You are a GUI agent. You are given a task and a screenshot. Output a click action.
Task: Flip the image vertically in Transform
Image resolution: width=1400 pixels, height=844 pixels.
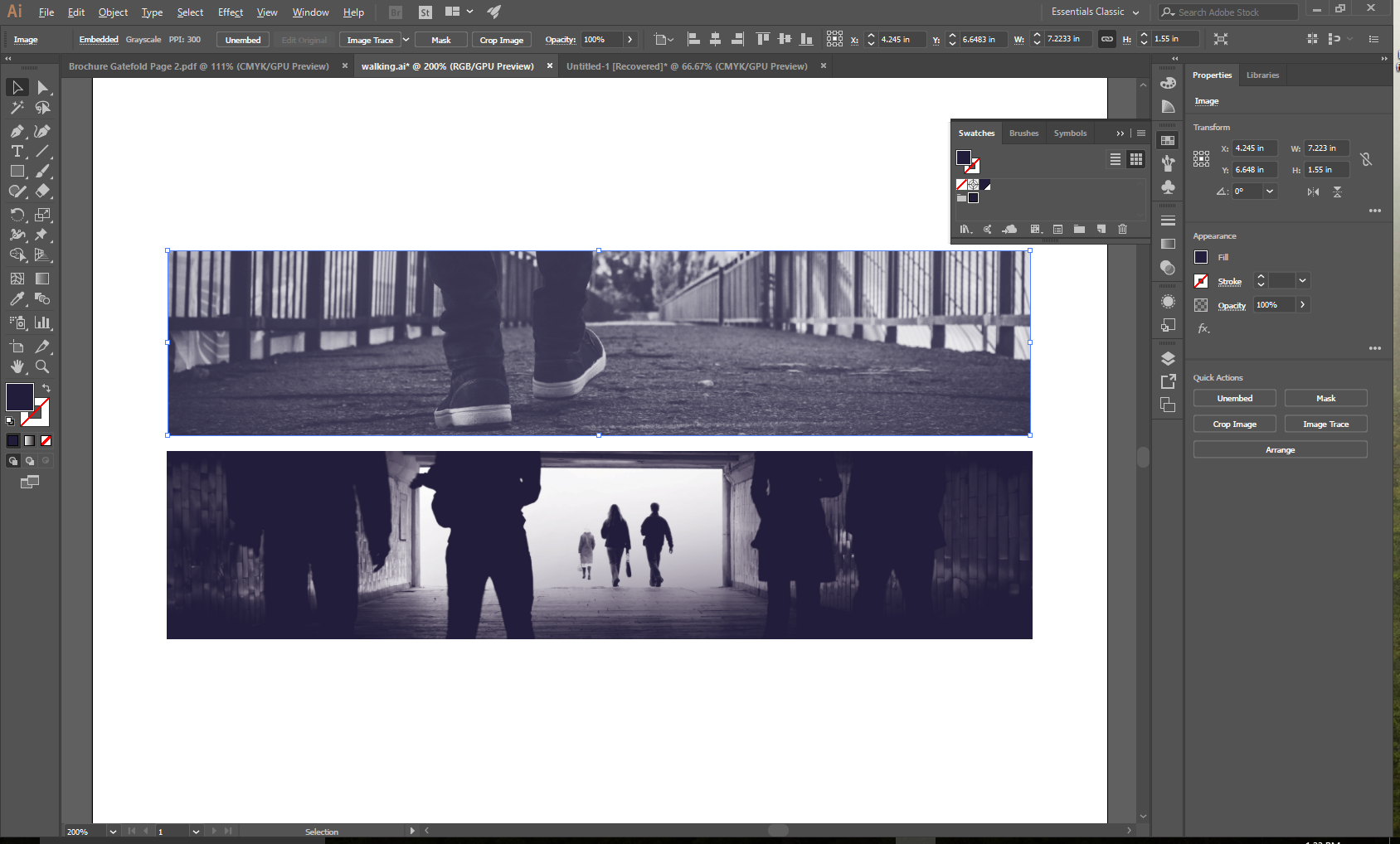[1337, 192]
